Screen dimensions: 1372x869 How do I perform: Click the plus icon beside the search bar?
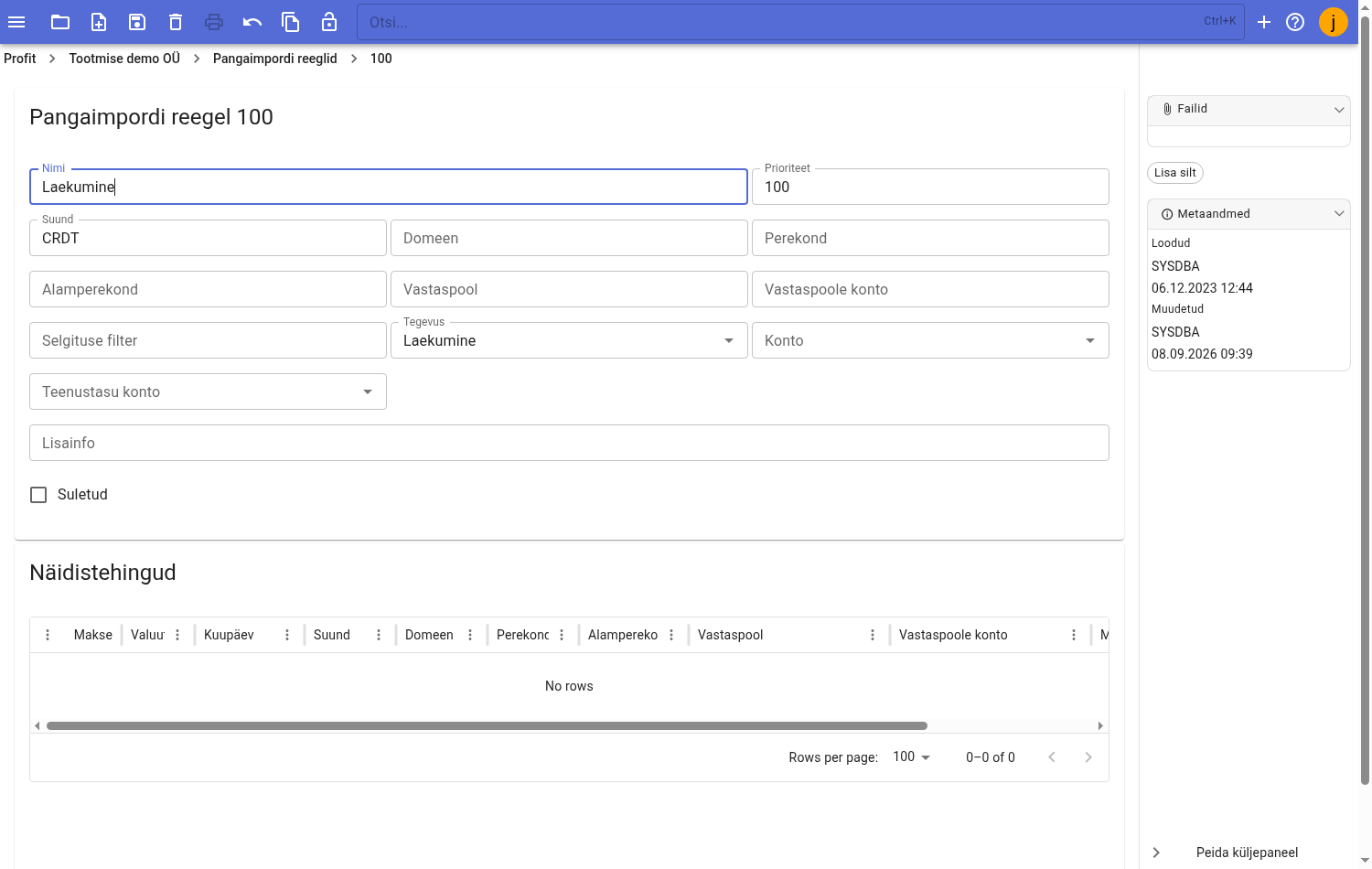(1264, 22)
